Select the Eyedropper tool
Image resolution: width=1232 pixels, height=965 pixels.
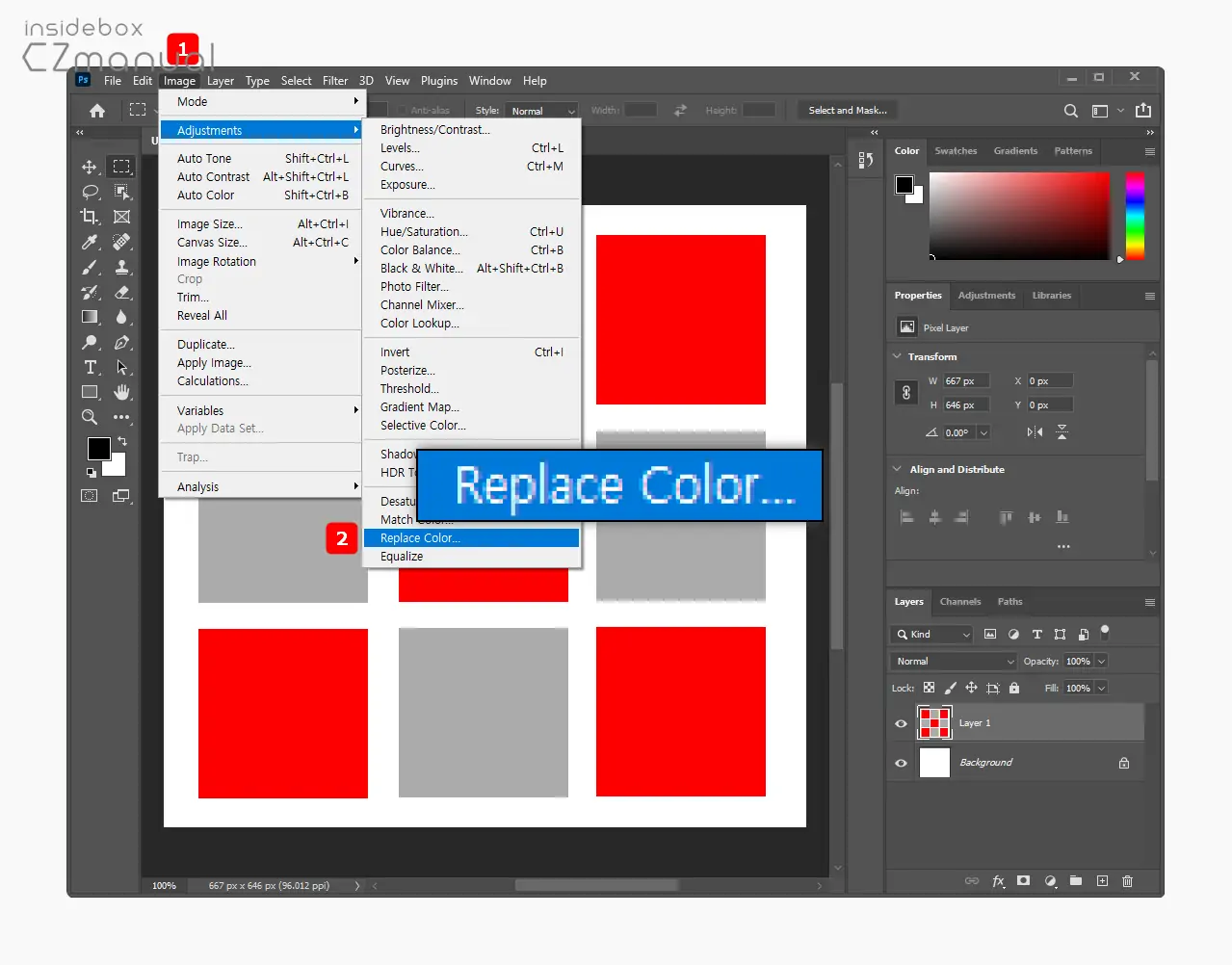pyautogui.click(x=90, y=242)
